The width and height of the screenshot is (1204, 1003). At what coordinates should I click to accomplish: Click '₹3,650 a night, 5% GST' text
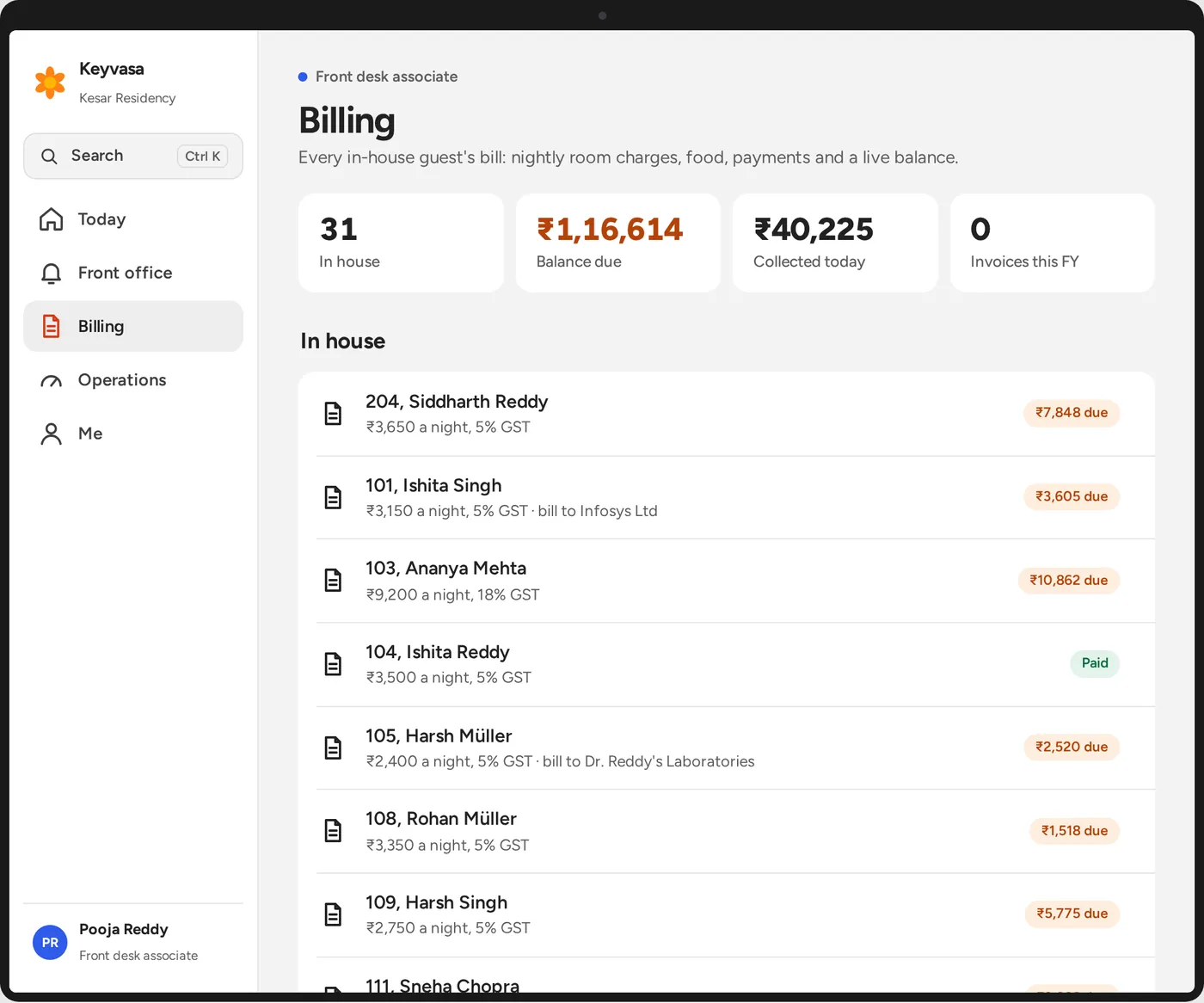[x=448, y=428]
